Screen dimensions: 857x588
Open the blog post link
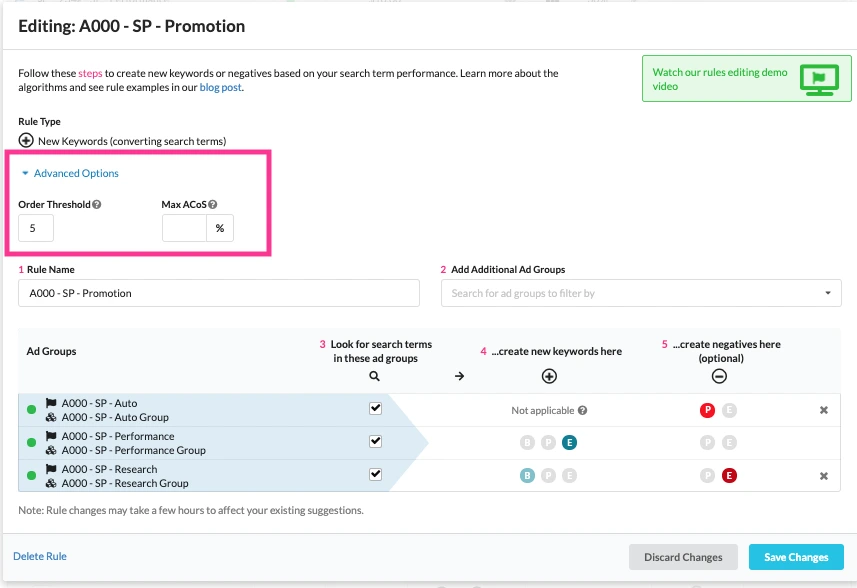(220, 88)
